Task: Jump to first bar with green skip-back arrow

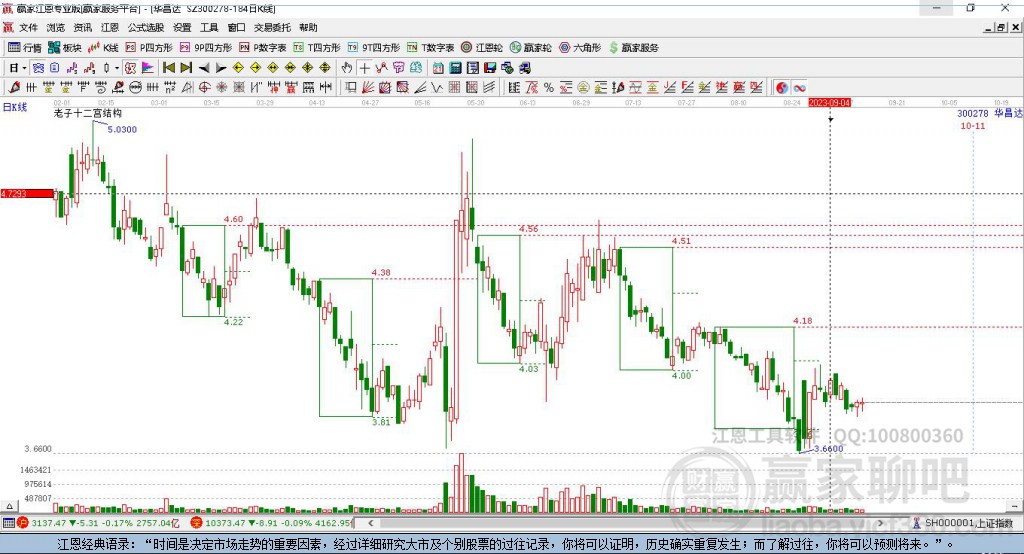Action: [168, 68]
